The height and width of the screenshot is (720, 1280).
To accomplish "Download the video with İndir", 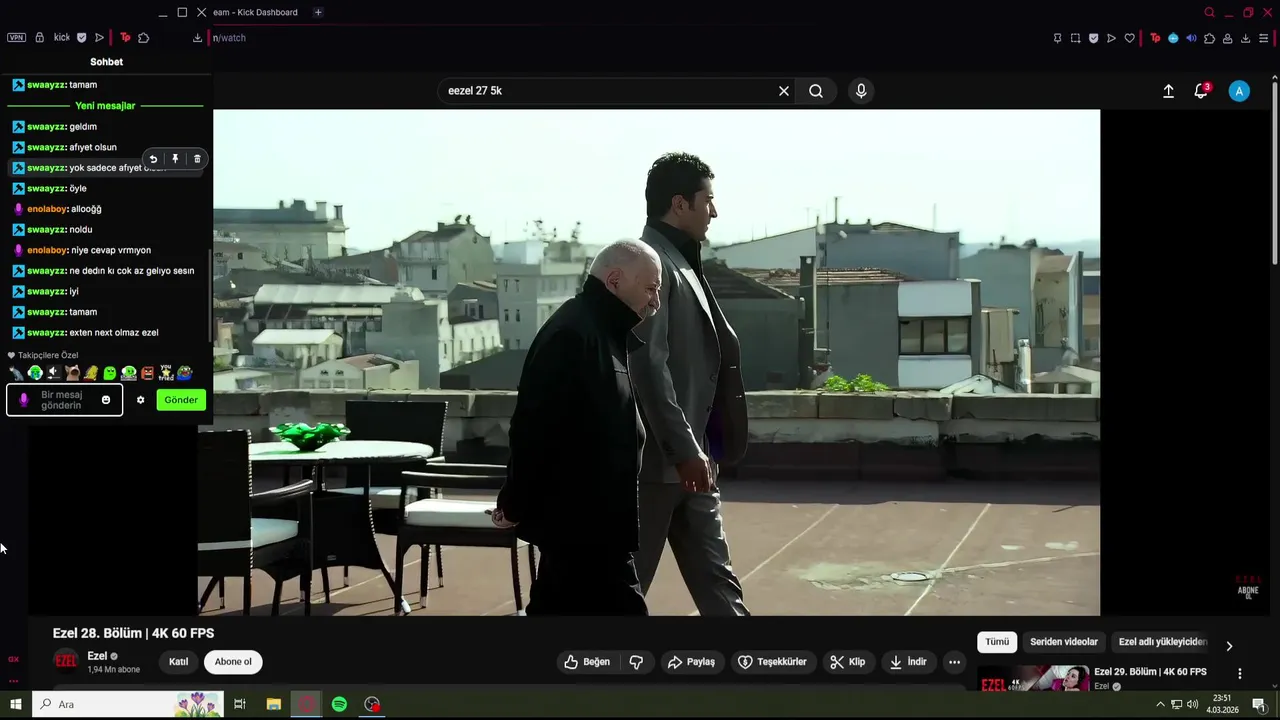I will (908, 662).
